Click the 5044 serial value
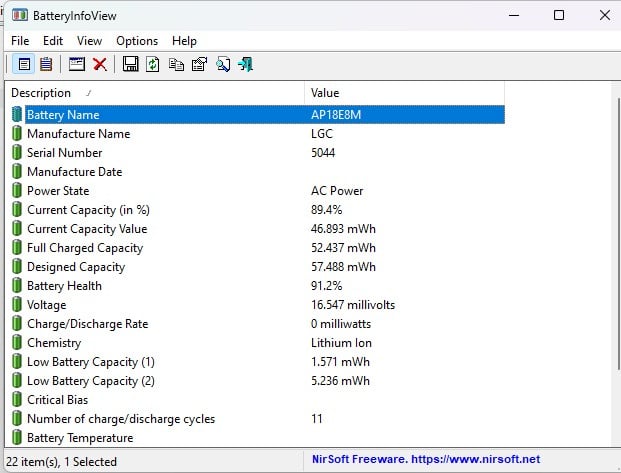Image resolution: width=621 pixels, height=473 pixels. tap(323, 153)
